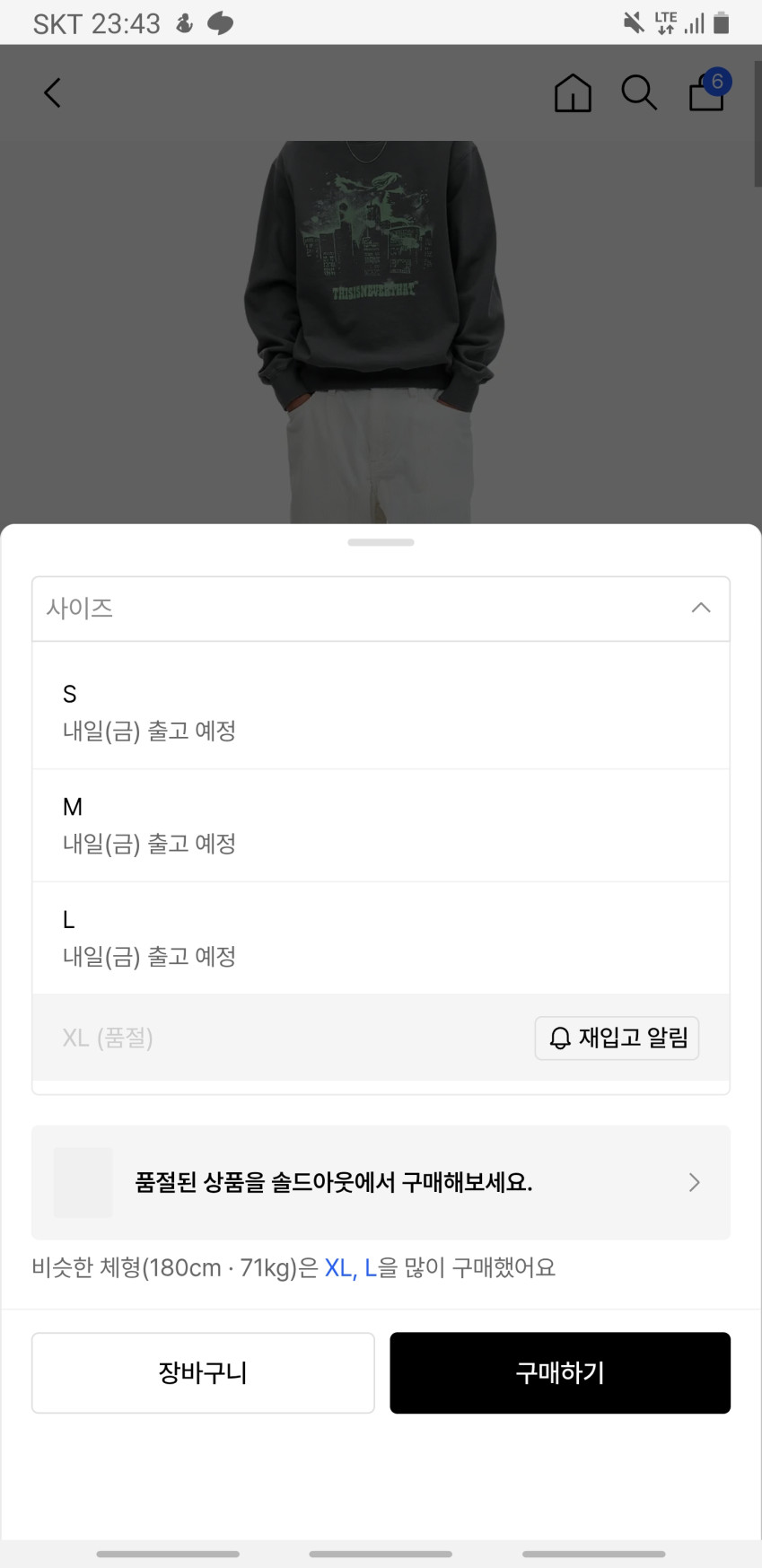
Task: Select size L option
Action: (x=381, y=937)
